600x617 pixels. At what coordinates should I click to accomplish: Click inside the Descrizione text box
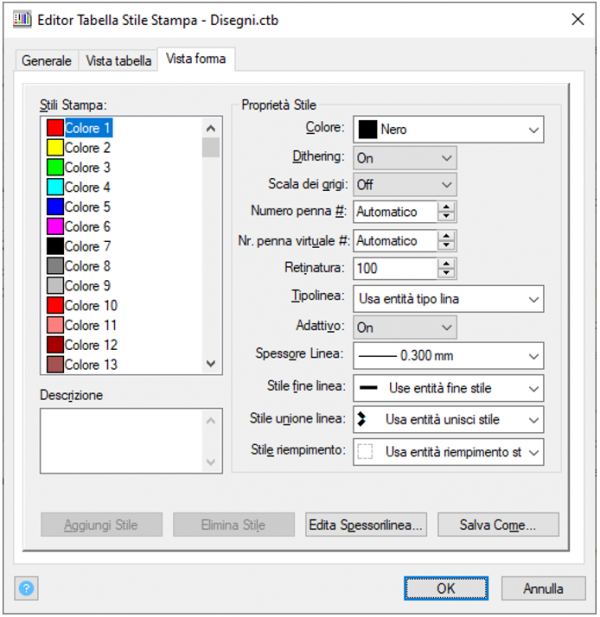120,440
